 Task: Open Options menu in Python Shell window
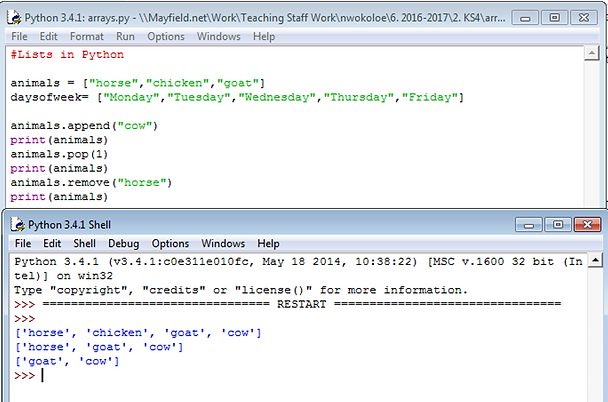[x=170, y=243]
